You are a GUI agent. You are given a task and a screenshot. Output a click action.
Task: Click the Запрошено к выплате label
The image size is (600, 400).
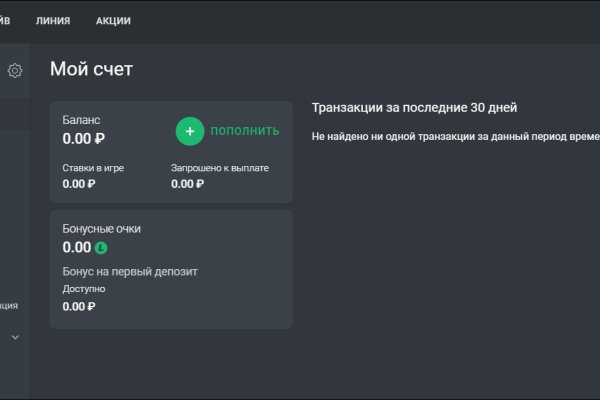[219, 168]
